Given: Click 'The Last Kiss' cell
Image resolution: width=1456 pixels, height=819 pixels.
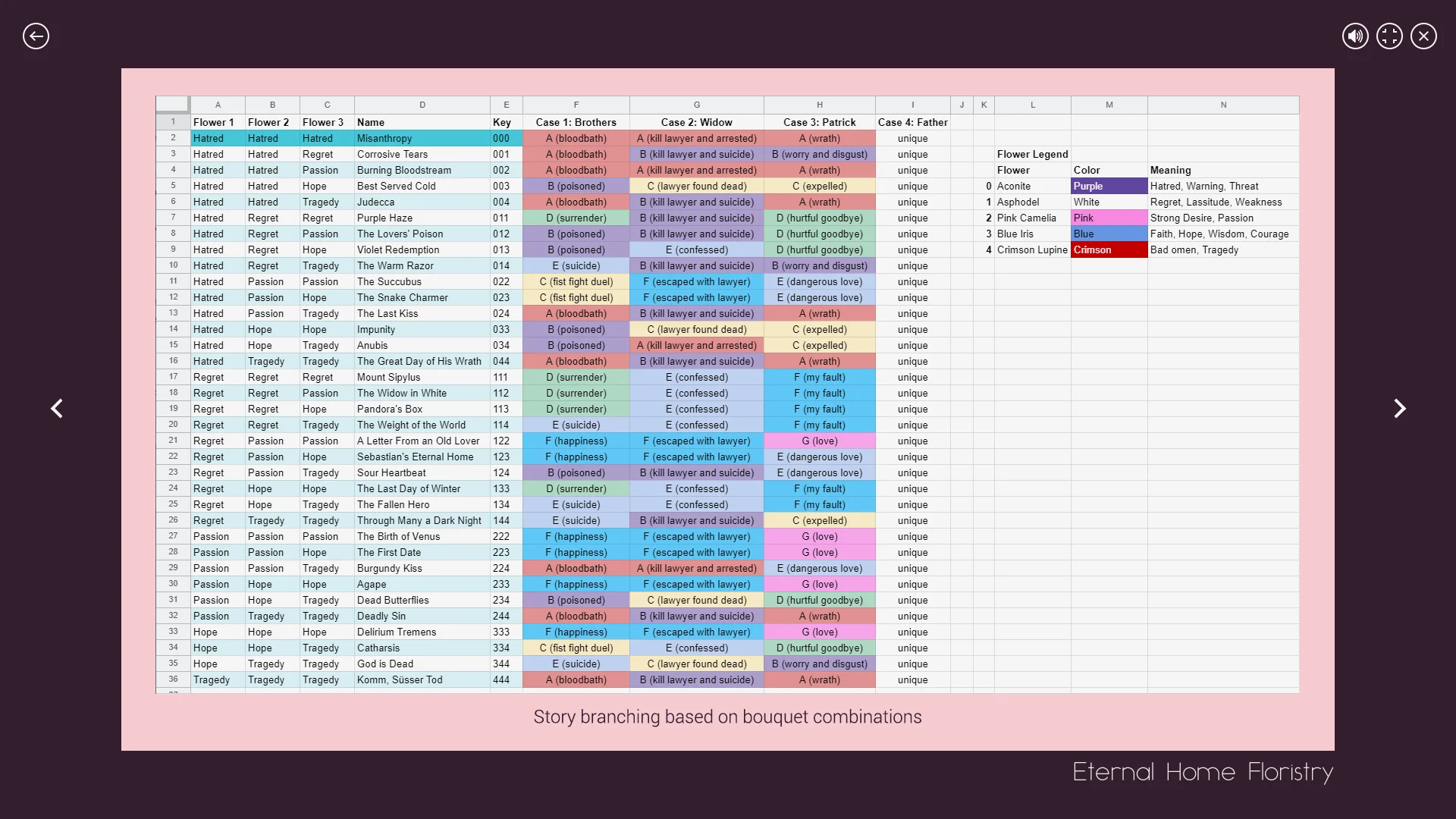Looking at the screenshot, I should [x=422, y=313].
